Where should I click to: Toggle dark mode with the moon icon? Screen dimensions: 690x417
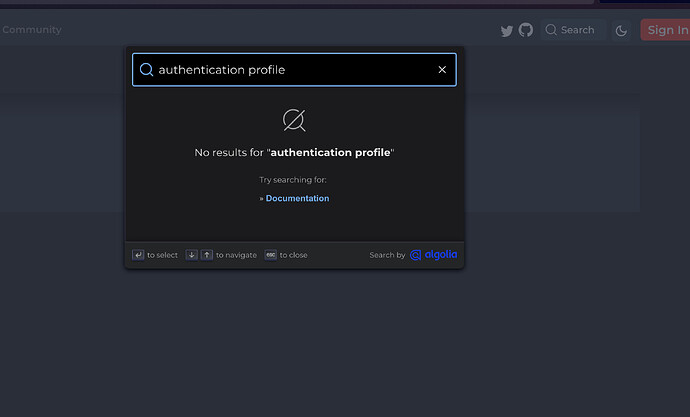[621, 30]
